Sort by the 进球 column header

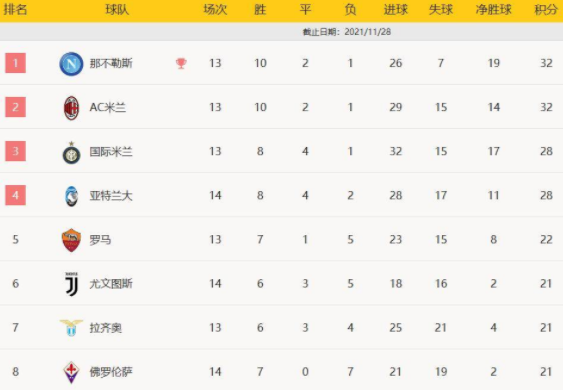396,10
